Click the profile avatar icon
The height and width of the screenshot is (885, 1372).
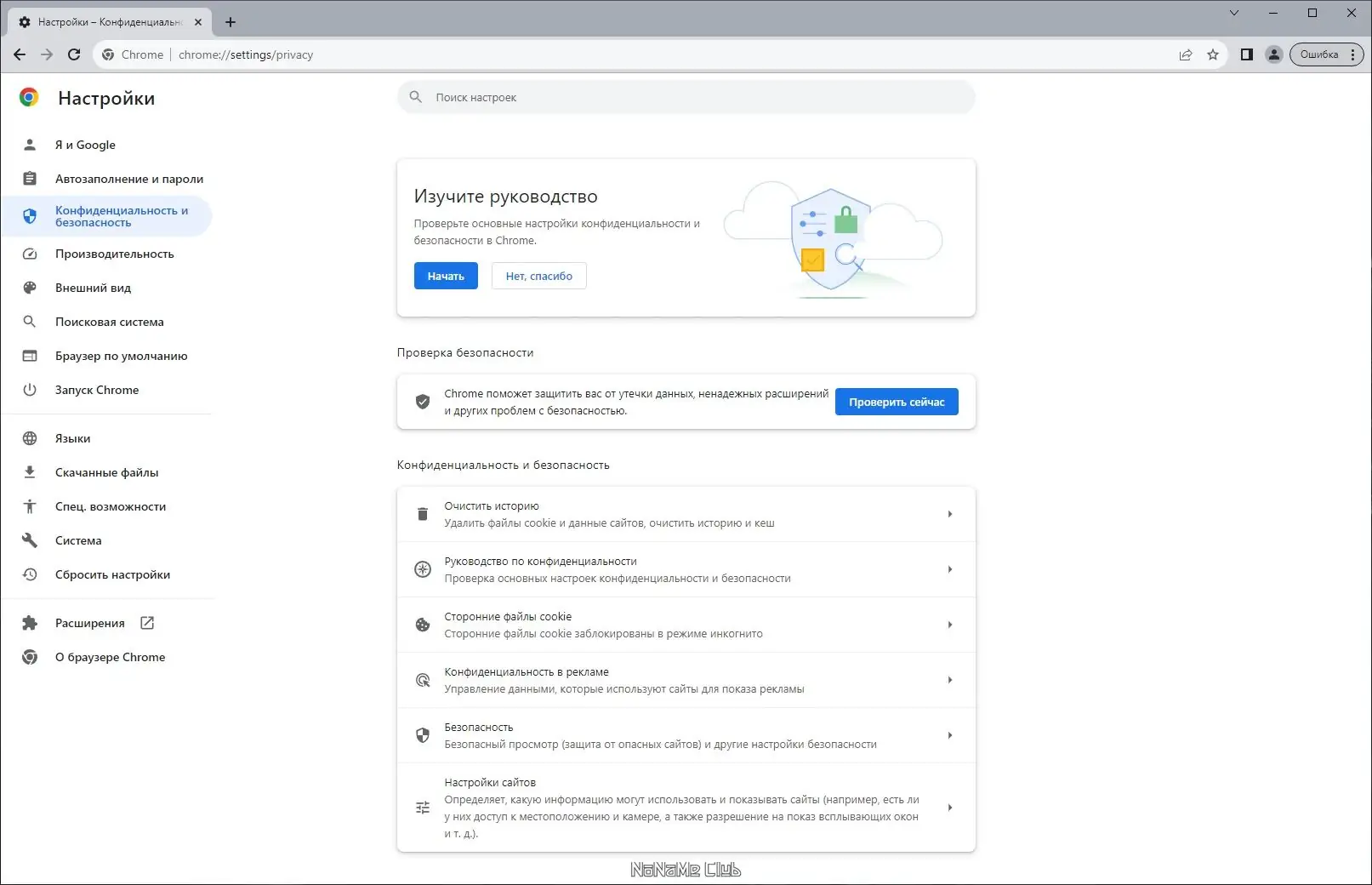1273,54
